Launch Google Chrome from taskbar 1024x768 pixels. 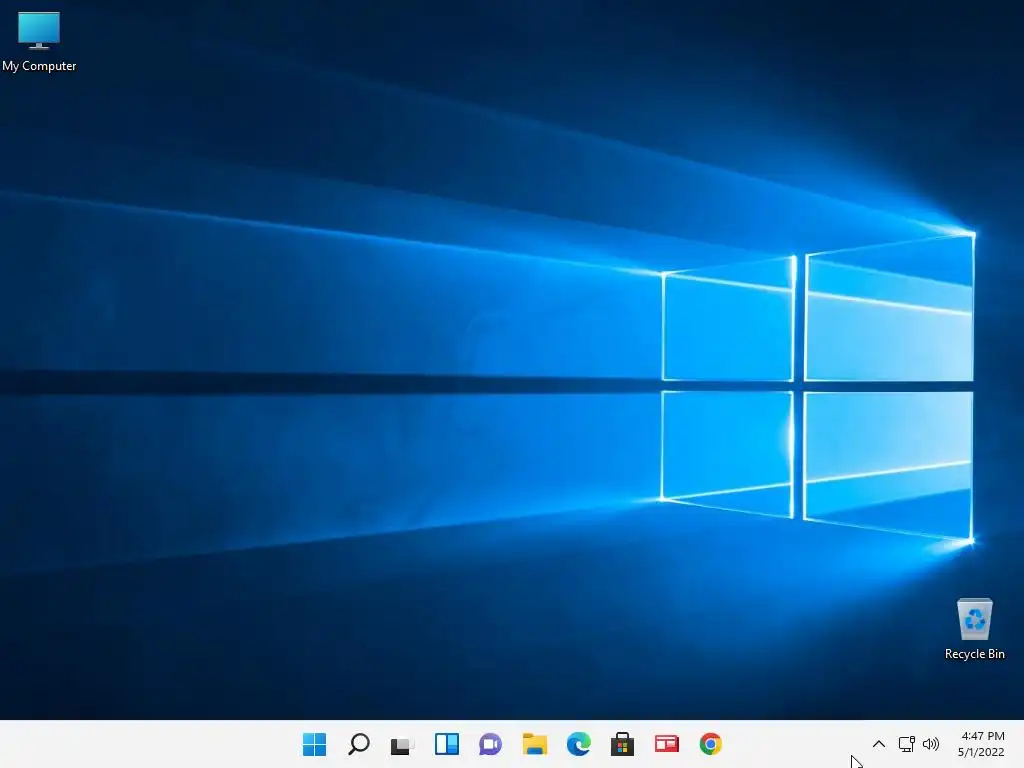pyautogui.click(x=711, y=744)
